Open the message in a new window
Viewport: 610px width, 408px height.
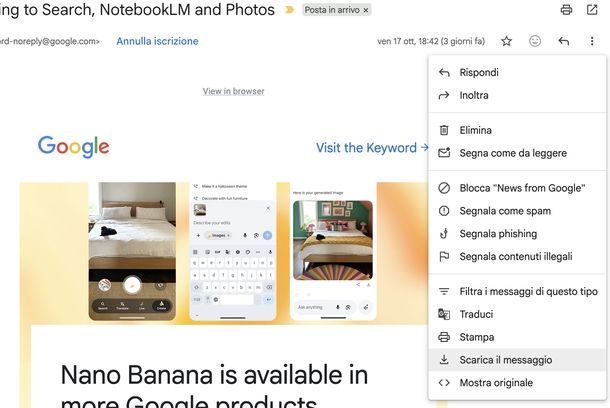(x=592, y=9)
